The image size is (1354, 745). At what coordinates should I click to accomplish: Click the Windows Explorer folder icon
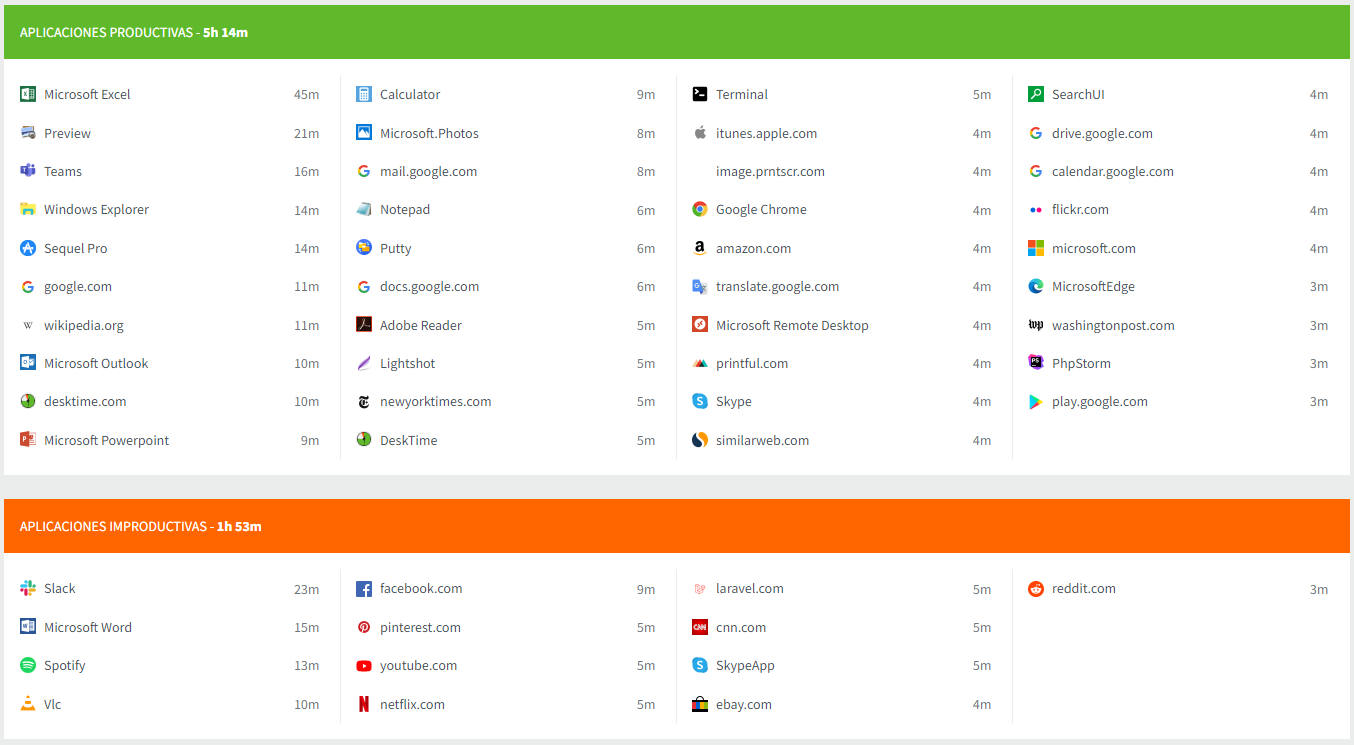tap(28, 209)
